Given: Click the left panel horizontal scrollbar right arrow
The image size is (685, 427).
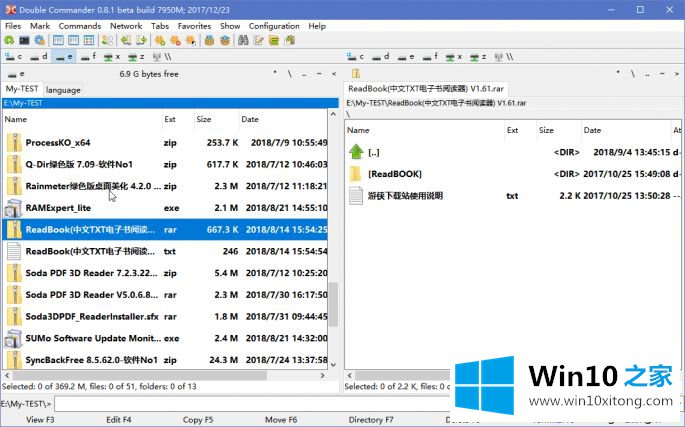Looking at the screenshot, I should tap(322, 375).
